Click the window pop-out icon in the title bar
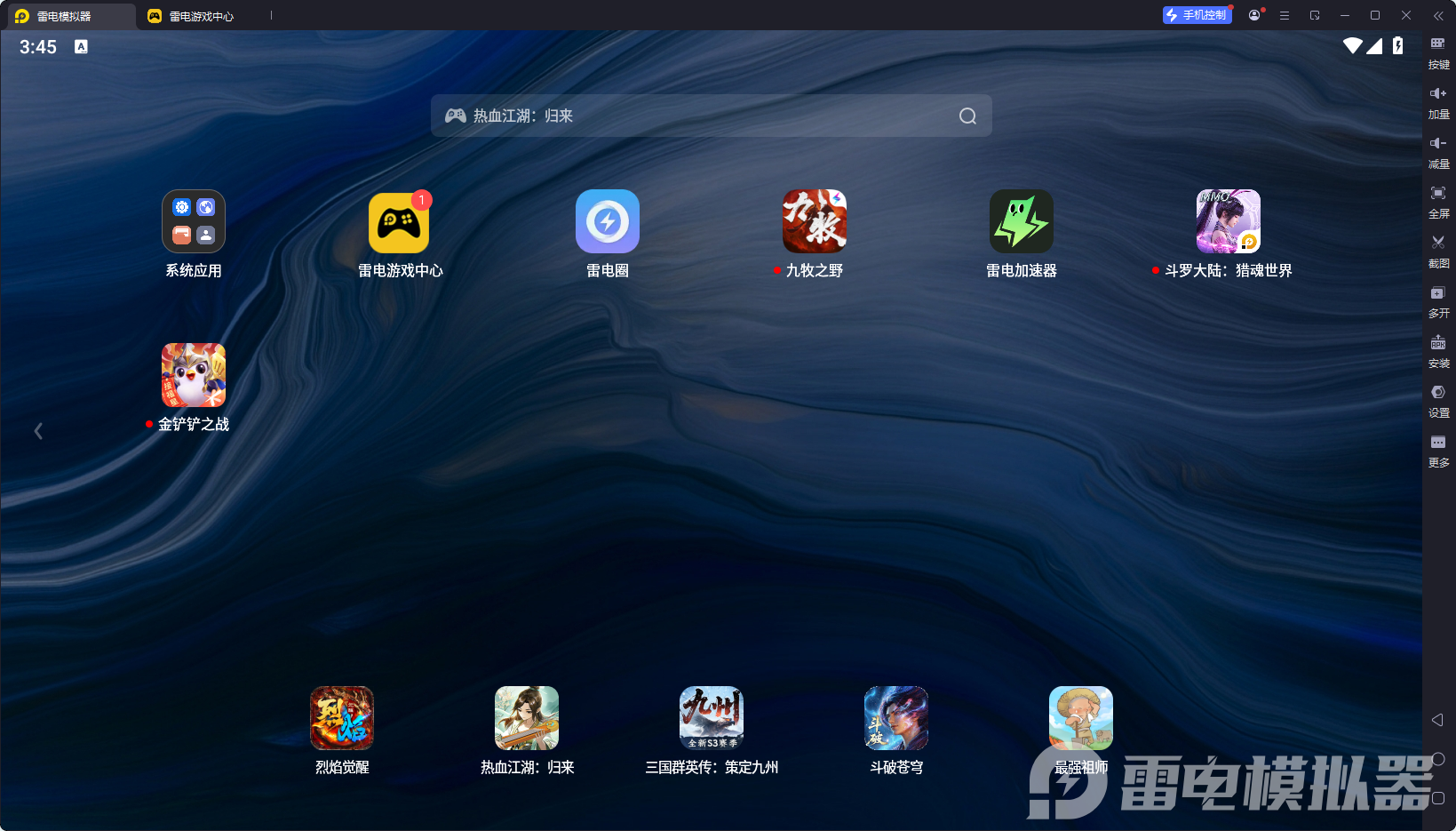Screen dimensions: 1456x831 tap(1315, 15)
